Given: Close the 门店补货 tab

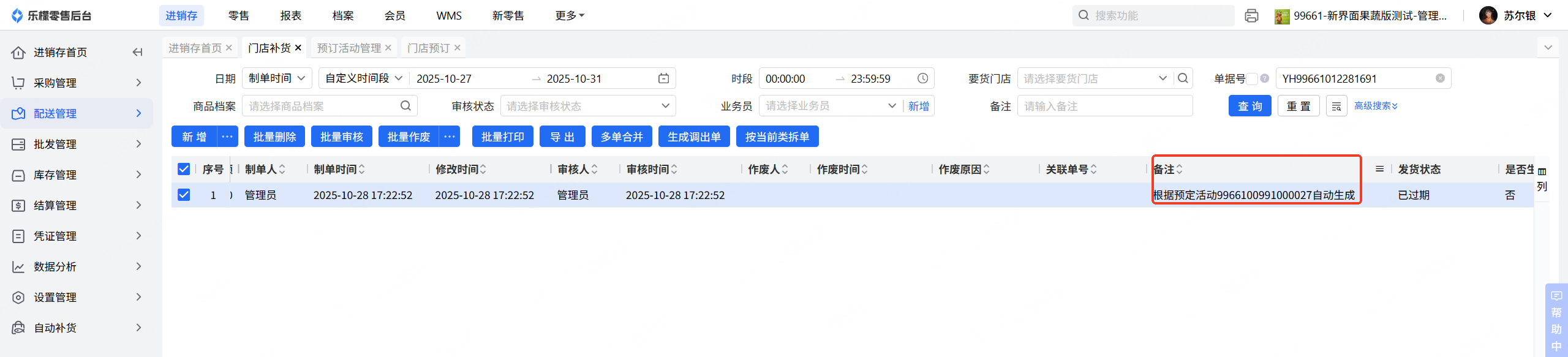Looking at the screenshot, I should click(298, 48).
